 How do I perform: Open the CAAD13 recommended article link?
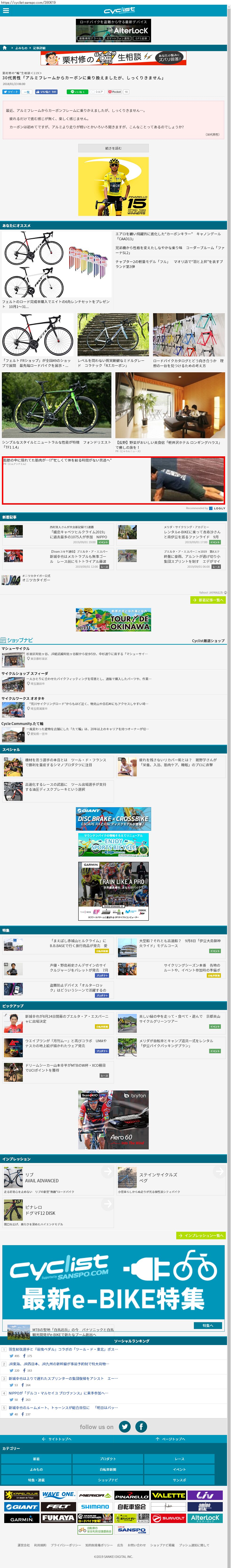tap(168, 236)
